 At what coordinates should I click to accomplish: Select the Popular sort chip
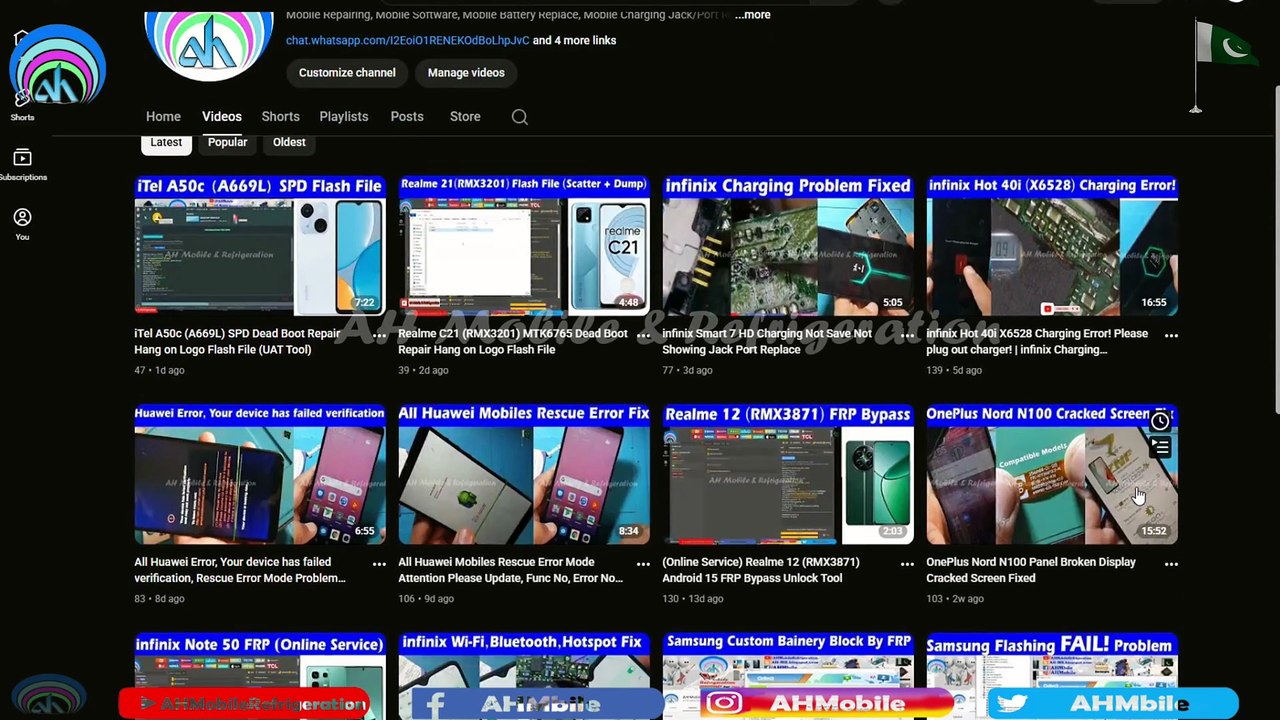click(x=227, y=142)
